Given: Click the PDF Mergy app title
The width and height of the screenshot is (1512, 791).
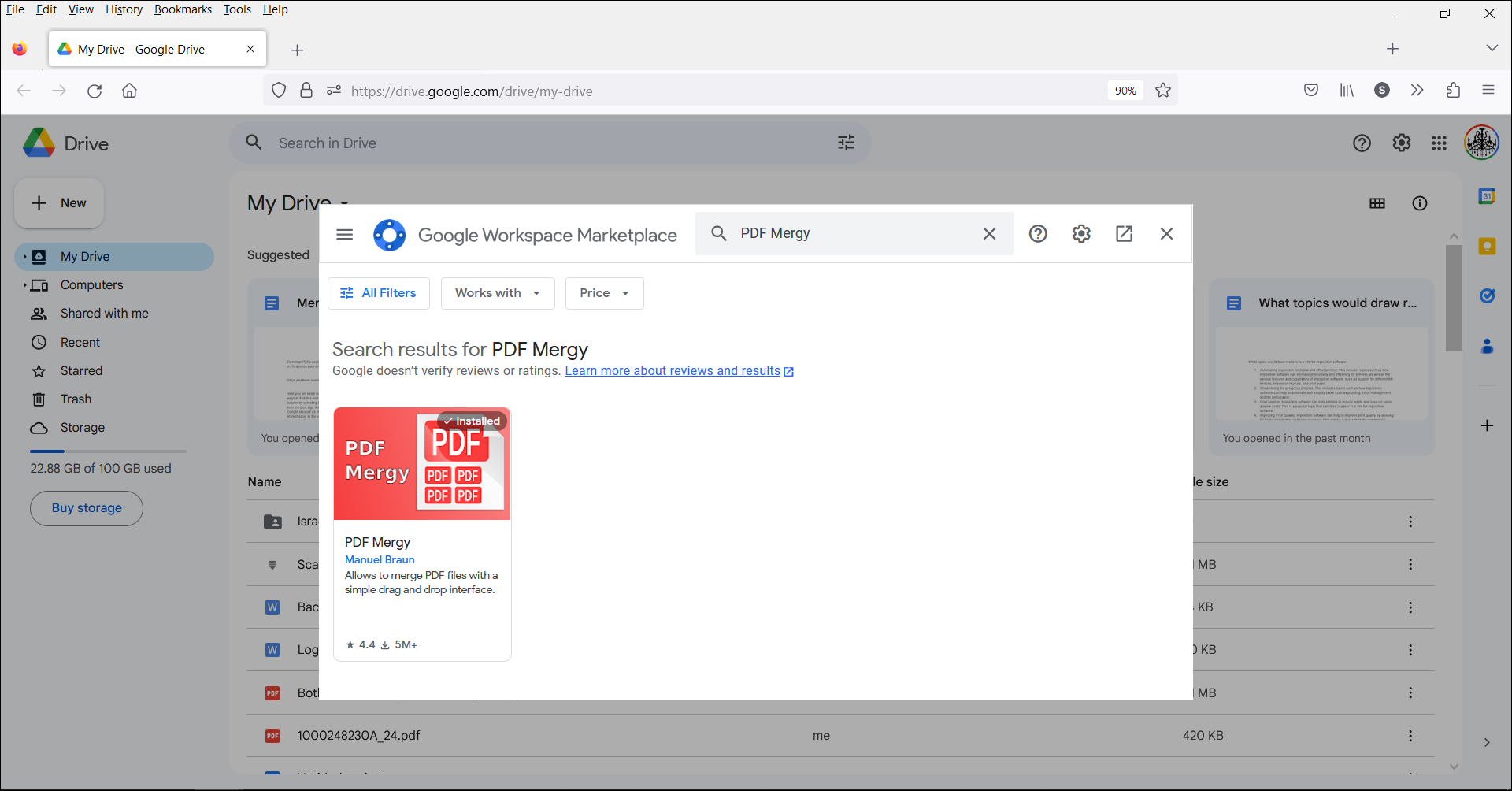Looking at the screenshot, I should (x=377, y=542).
